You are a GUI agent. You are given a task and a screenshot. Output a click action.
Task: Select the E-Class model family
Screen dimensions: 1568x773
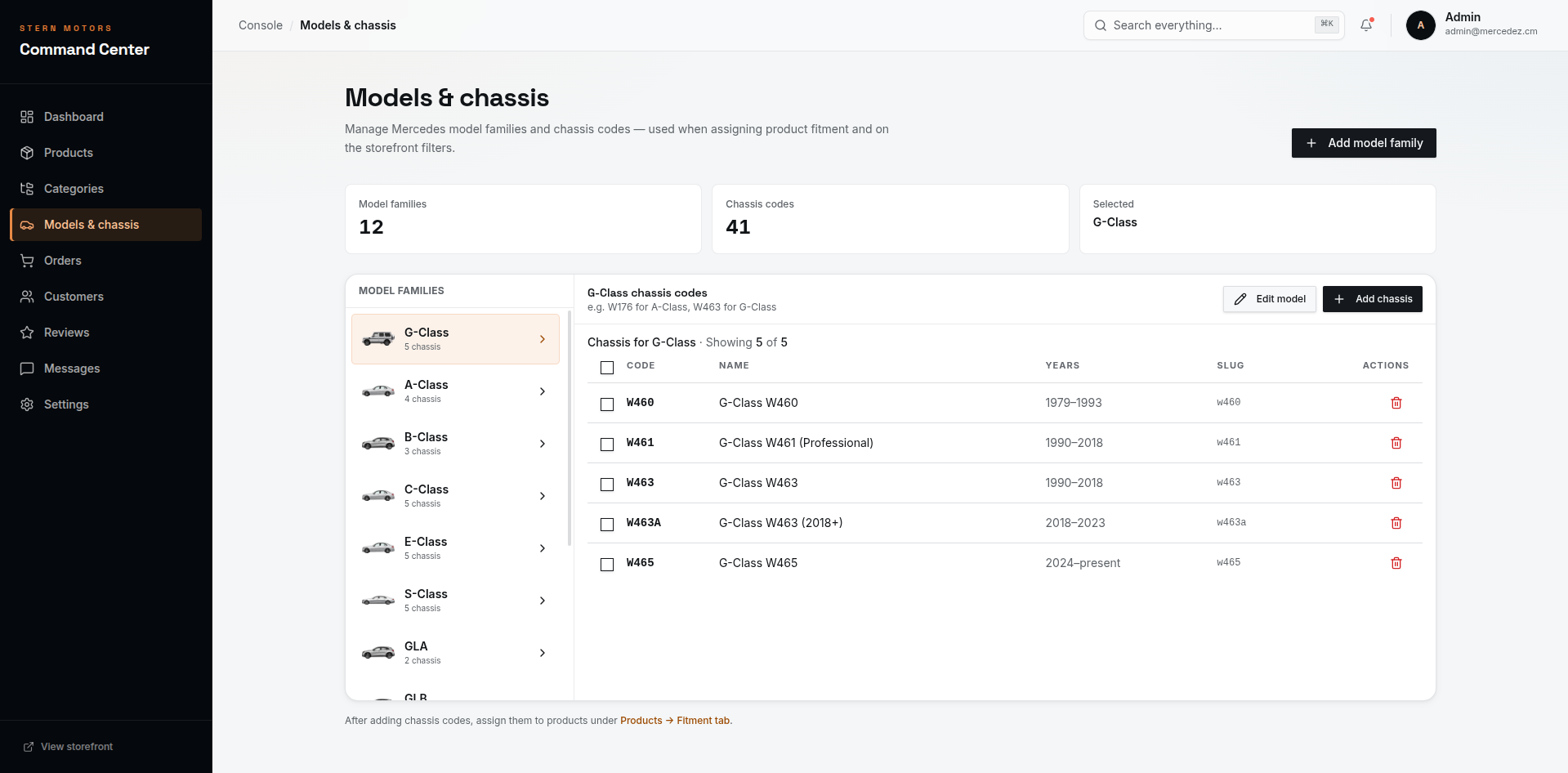coord(455,548)
